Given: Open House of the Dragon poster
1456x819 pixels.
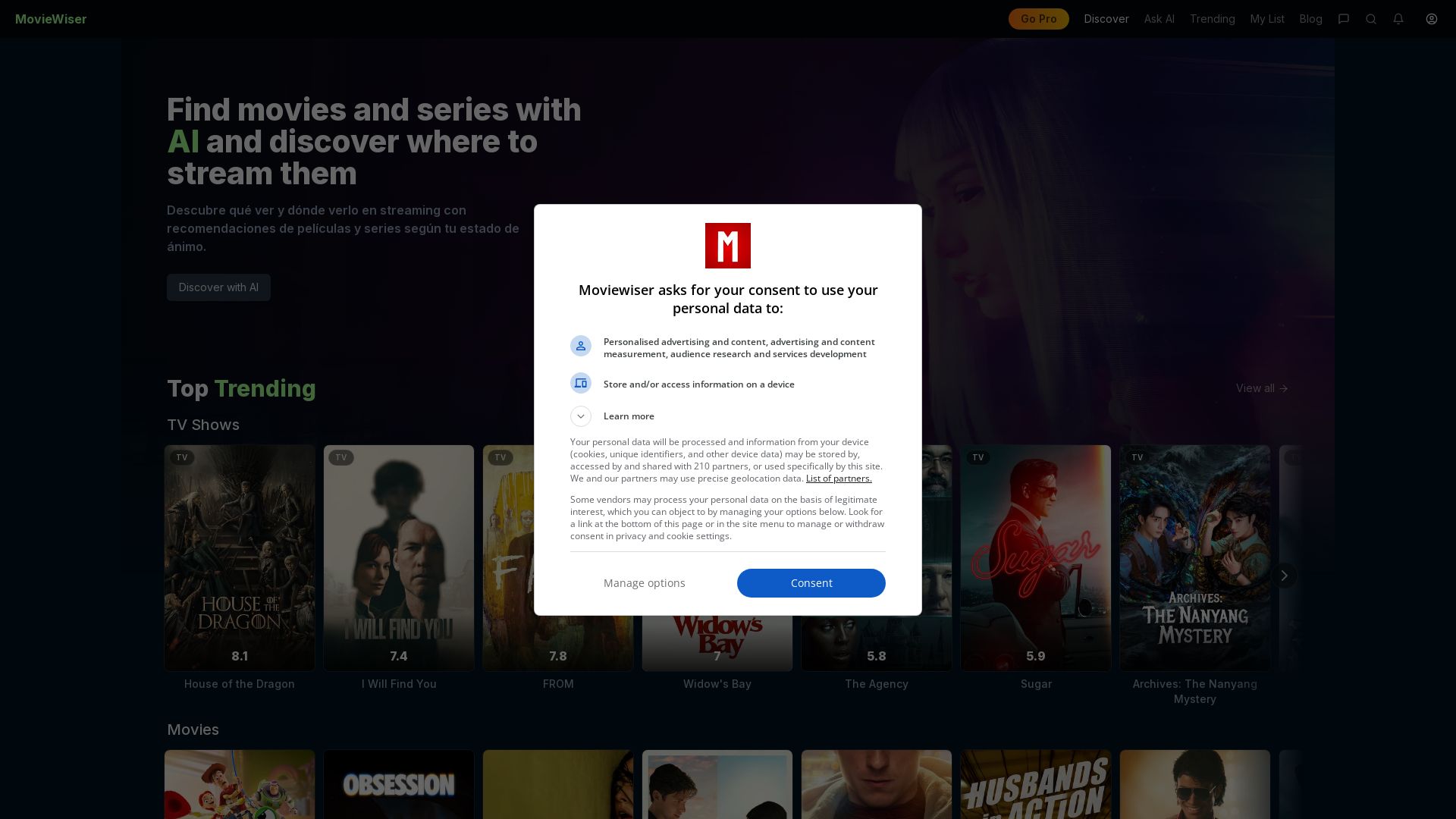Looking at the screenshot, I should (x=240, y=558).
